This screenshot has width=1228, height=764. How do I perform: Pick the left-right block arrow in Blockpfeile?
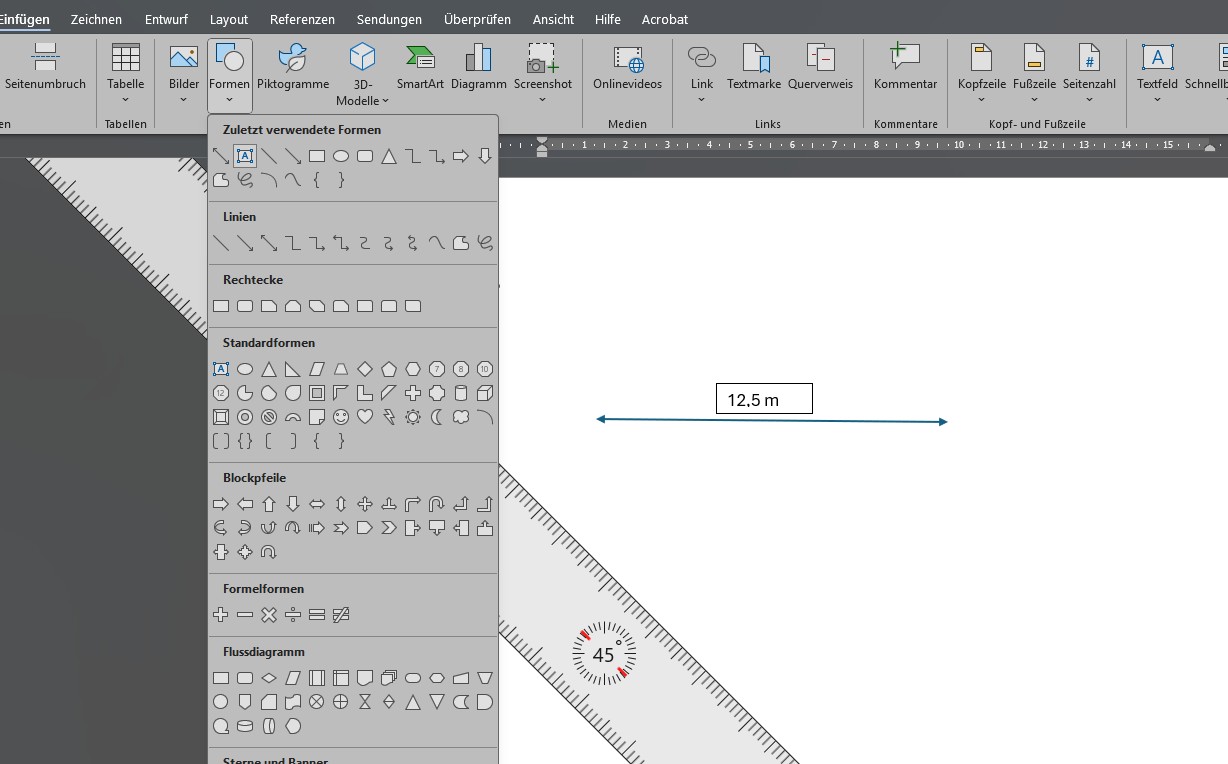317,504
